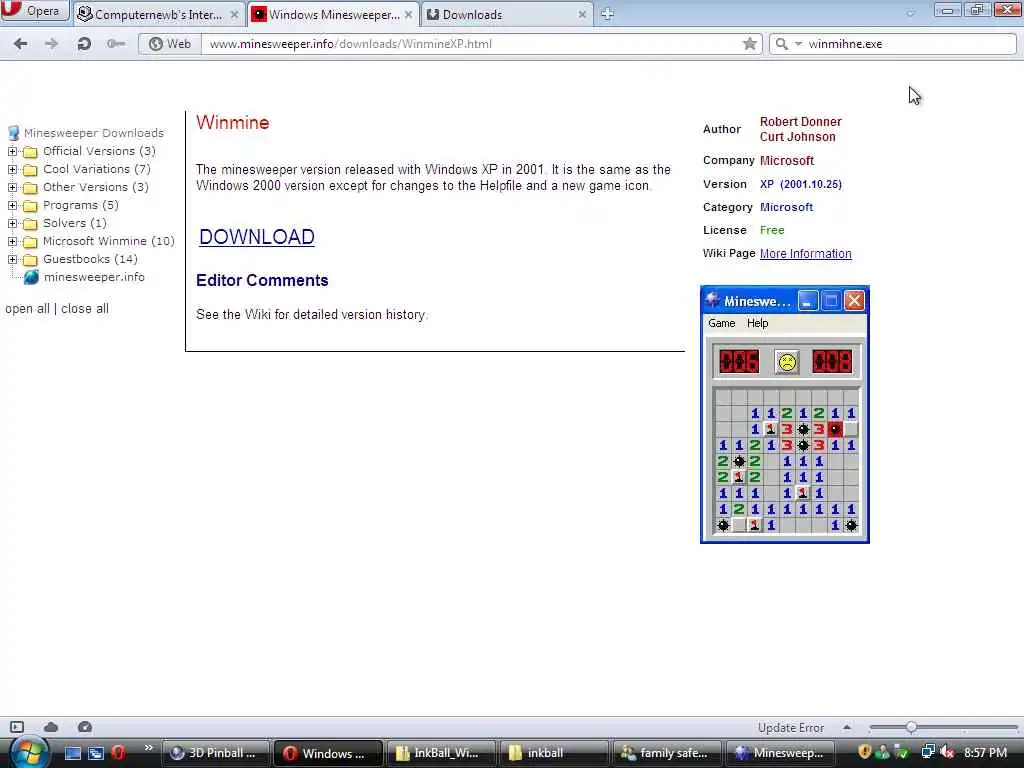Click Show Desktop quick launch icon
The image size is (1024, 768).
[x=72, y=753]
